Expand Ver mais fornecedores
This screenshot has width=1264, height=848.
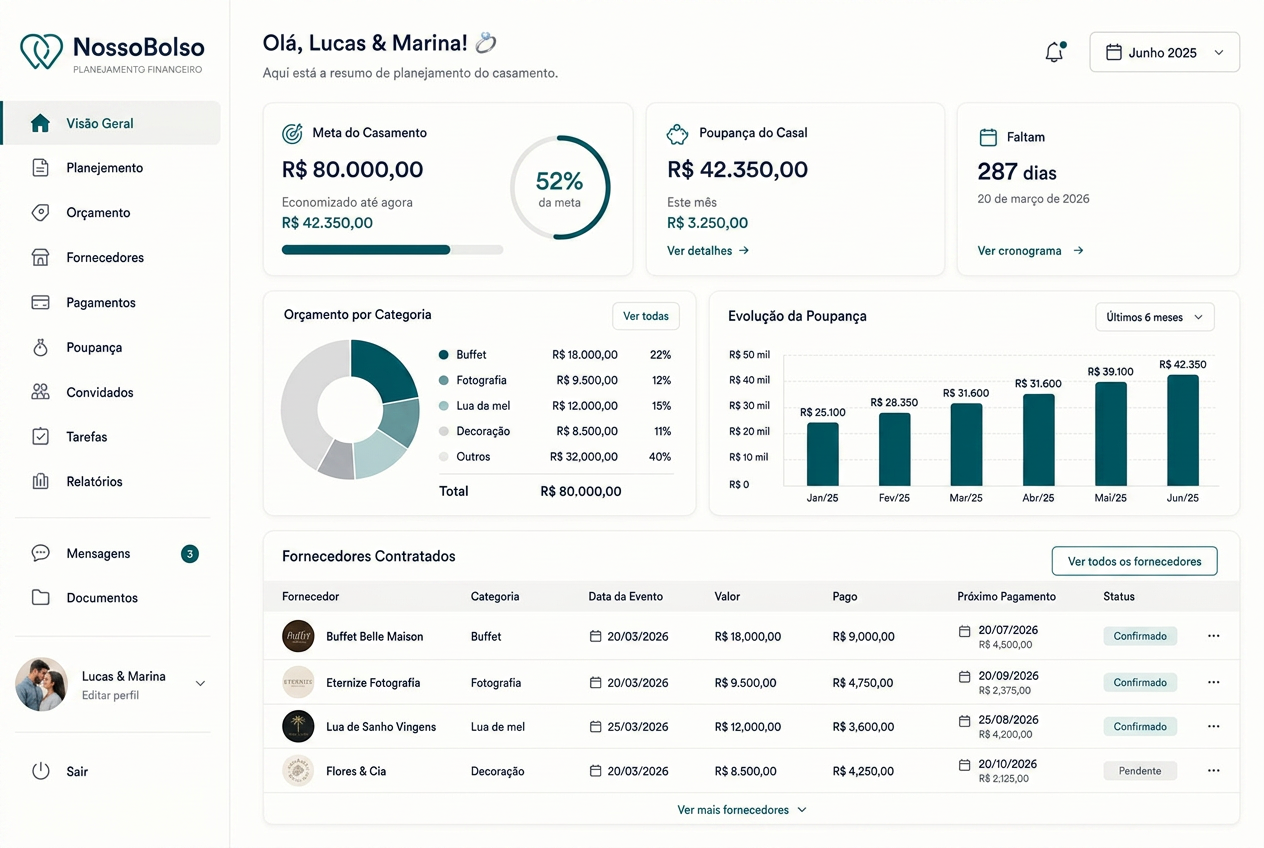[742, 810]
